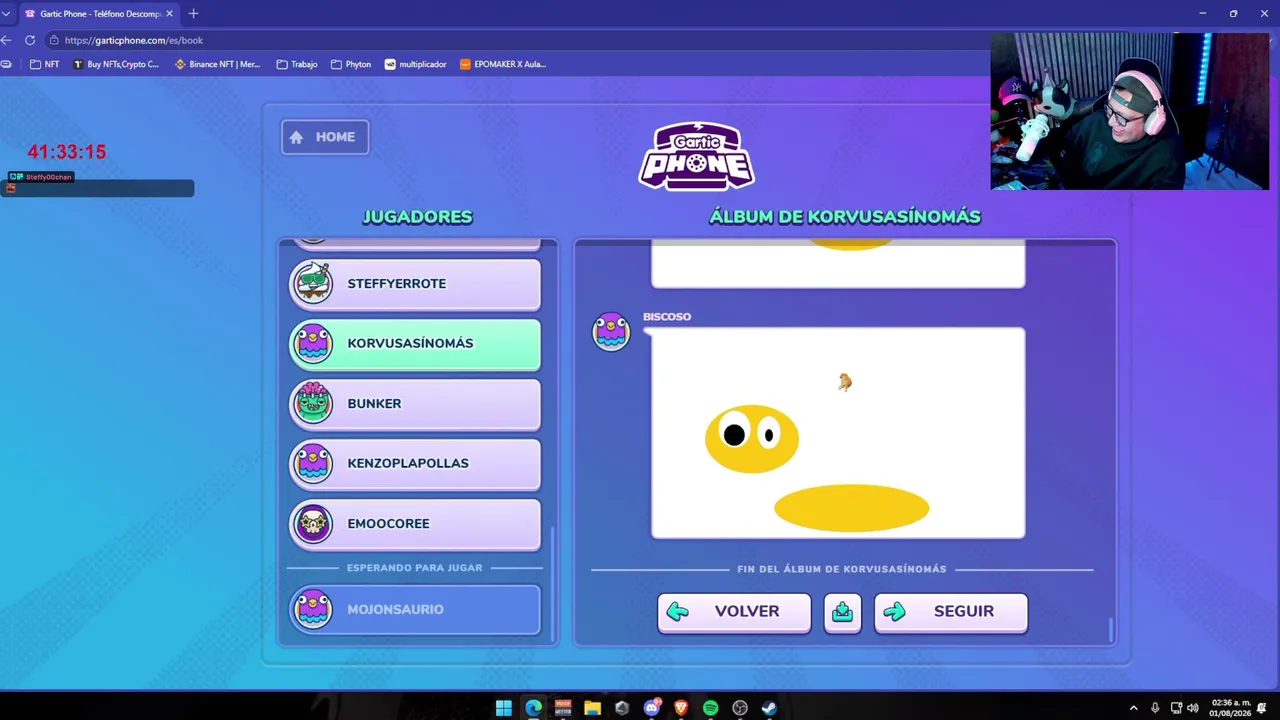Open Discord from the taskbar
Viewport: 1280px width, 720px height.
coord(652,708)
